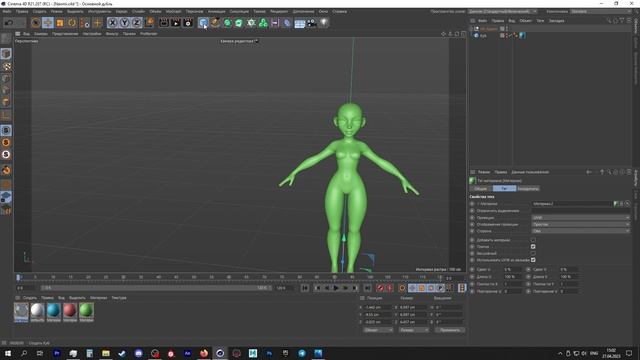Open the viewport Фильтр menu
Image resolution: width=640 pixels, height=360 pixels.
pos(112,34)
